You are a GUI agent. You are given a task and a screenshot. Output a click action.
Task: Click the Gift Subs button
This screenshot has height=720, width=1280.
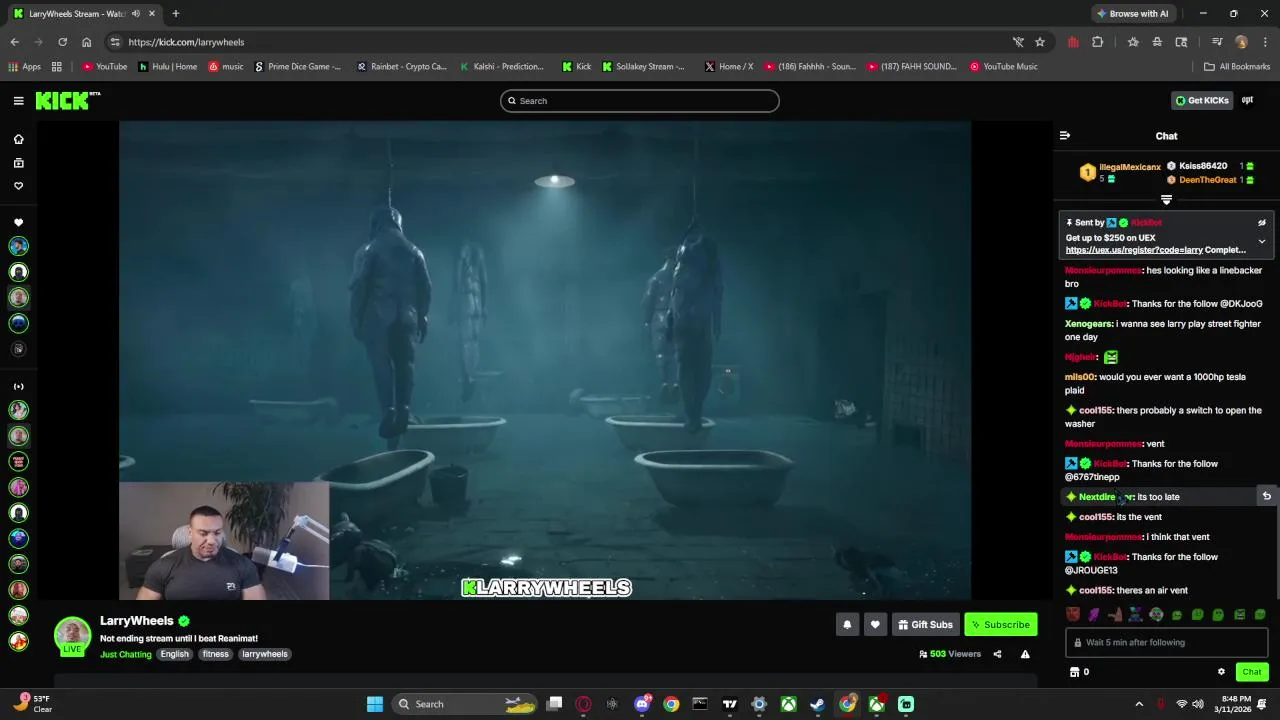(x=925, y=624)
